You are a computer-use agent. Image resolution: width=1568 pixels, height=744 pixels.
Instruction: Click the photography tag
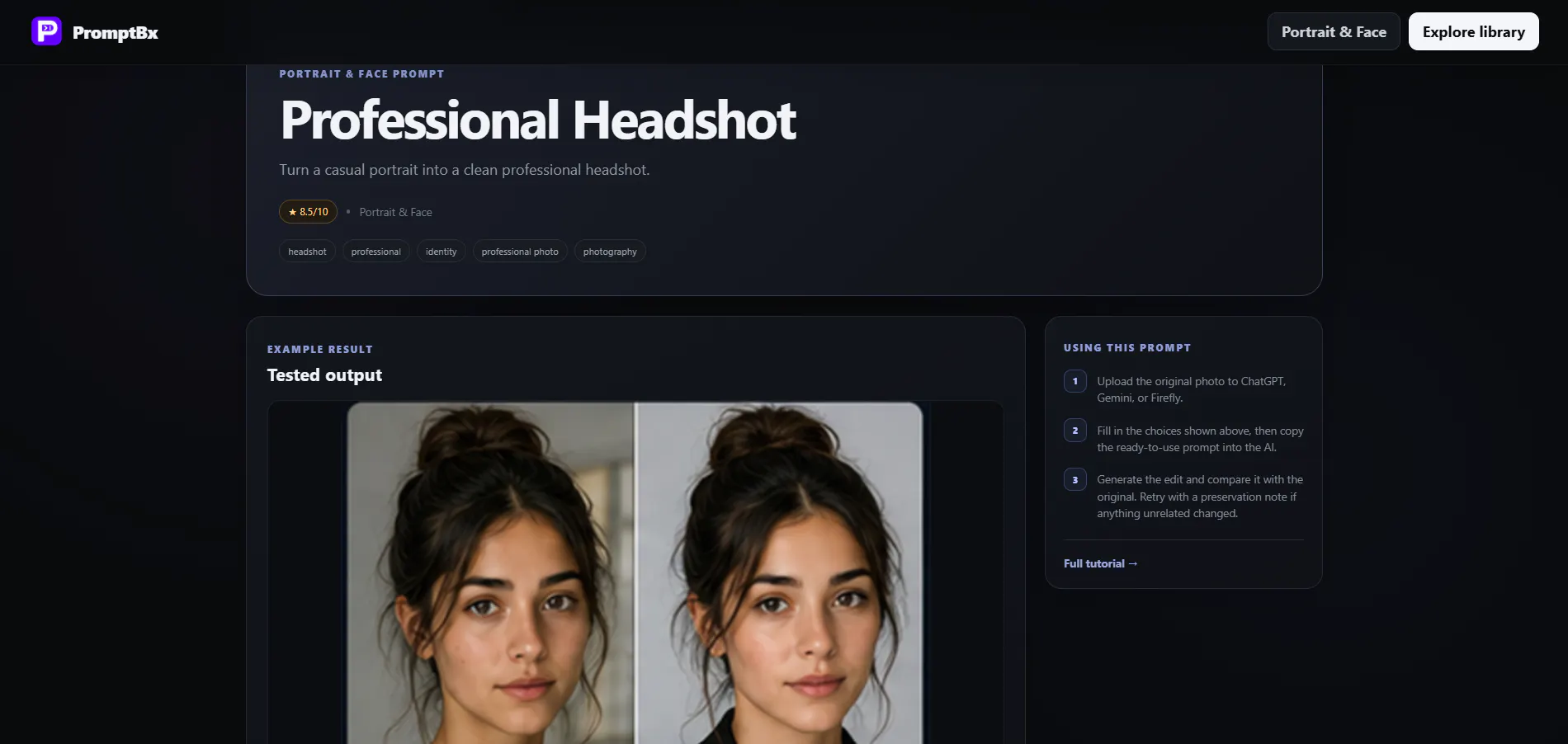pyautogui.click(x=610, y=252)
